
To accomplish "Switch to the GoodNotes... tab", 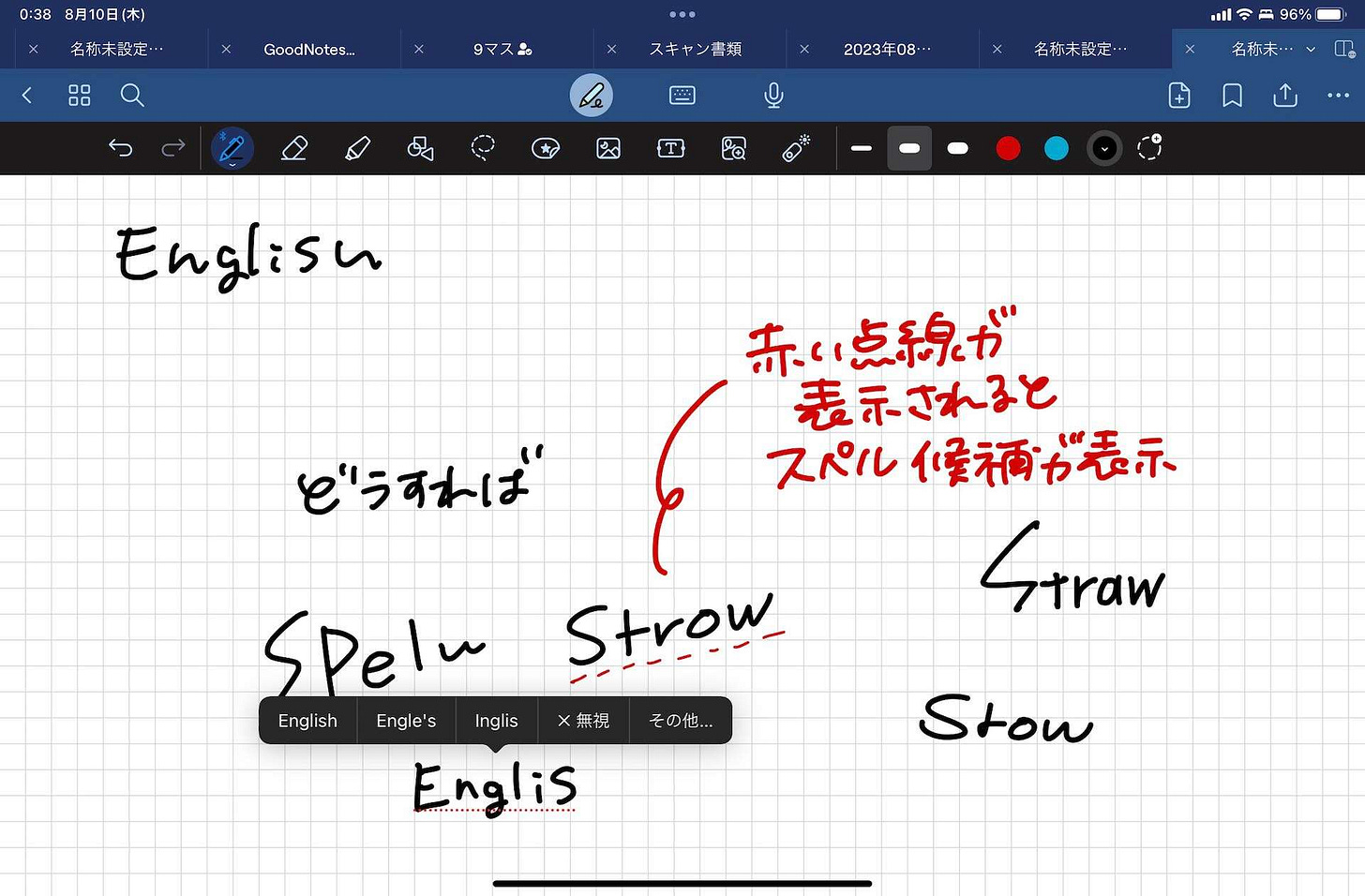I will 309,49.
